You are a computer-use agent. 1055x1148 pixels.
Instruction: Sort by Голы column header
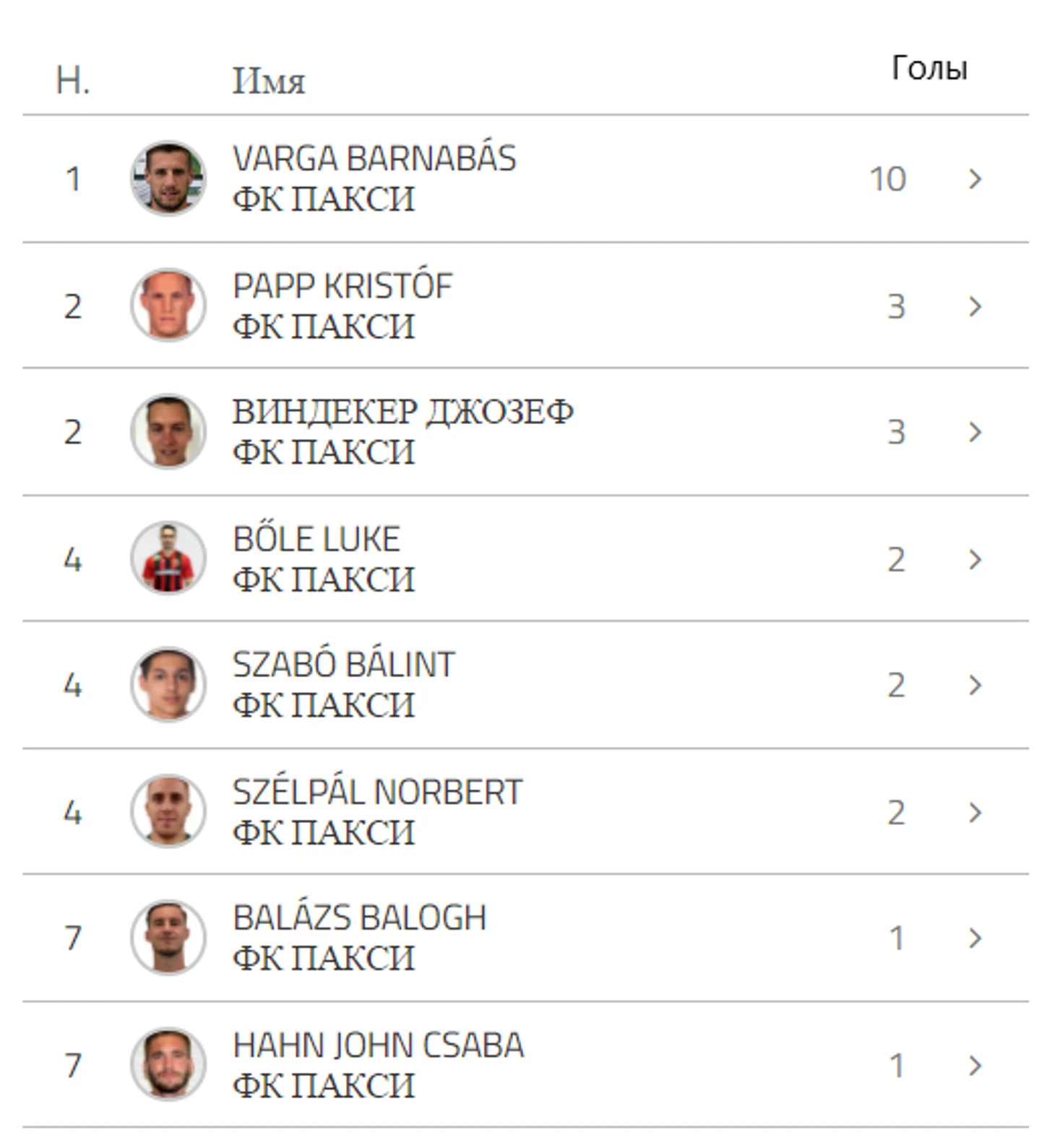coord(929,69)
